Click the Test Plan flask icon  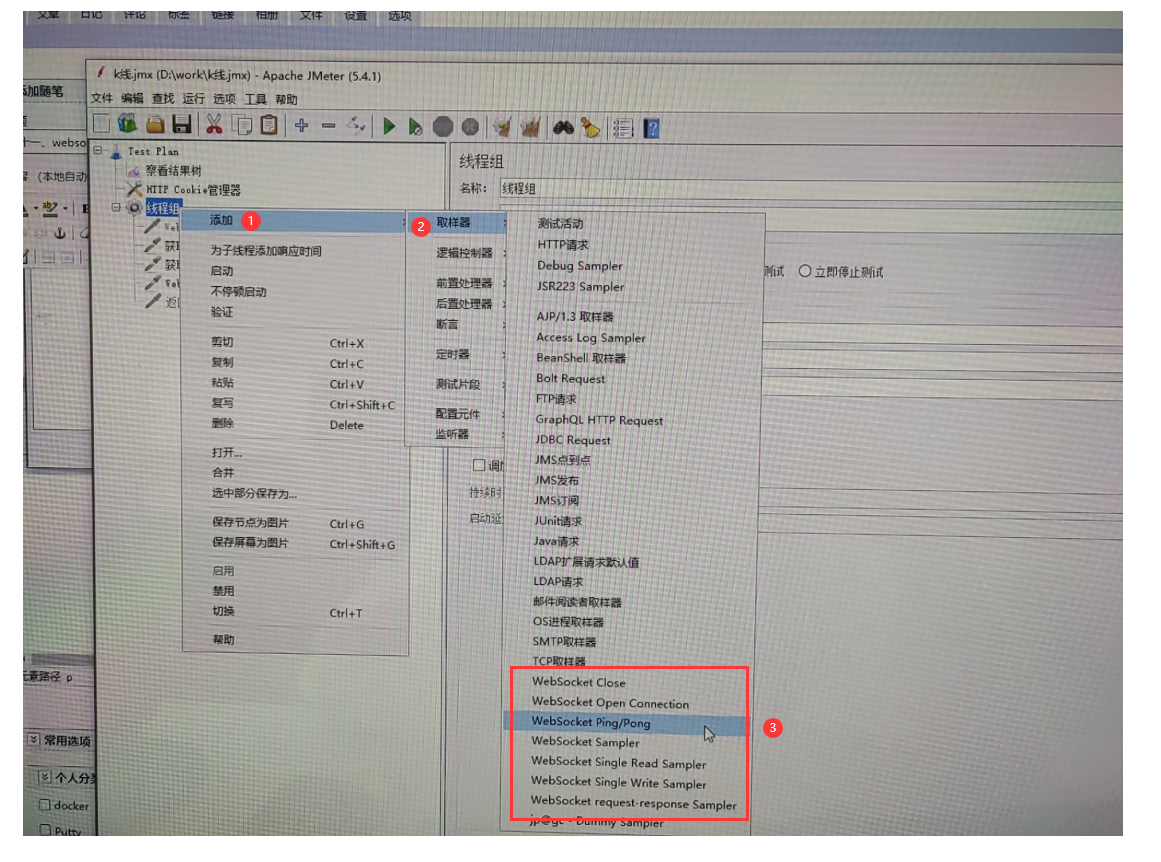[x=116, y=152]
